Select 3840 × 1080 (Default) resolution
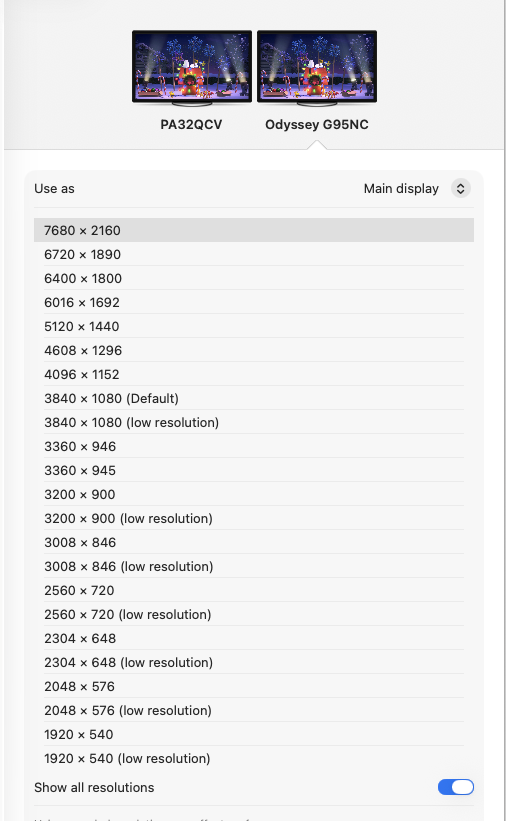Image resolution: width=506 pixels, height=821 pixels. pos(254,398)
